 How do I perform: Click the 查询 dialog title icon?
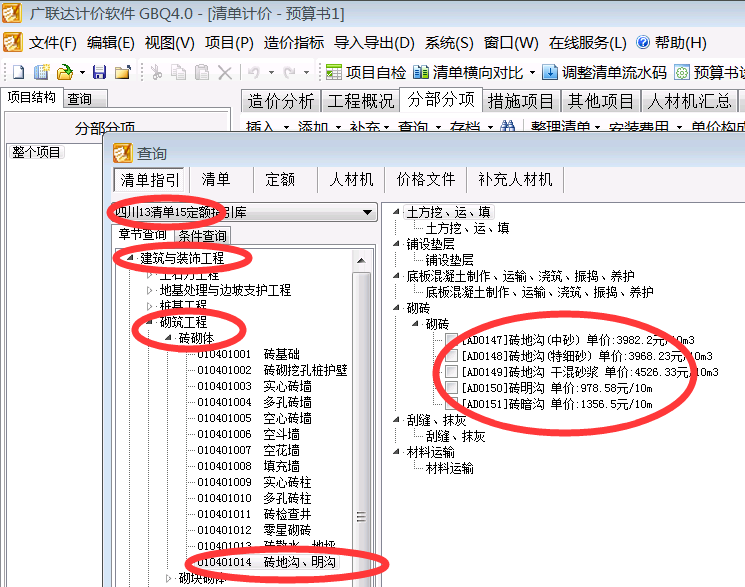[x=123, y=153]
